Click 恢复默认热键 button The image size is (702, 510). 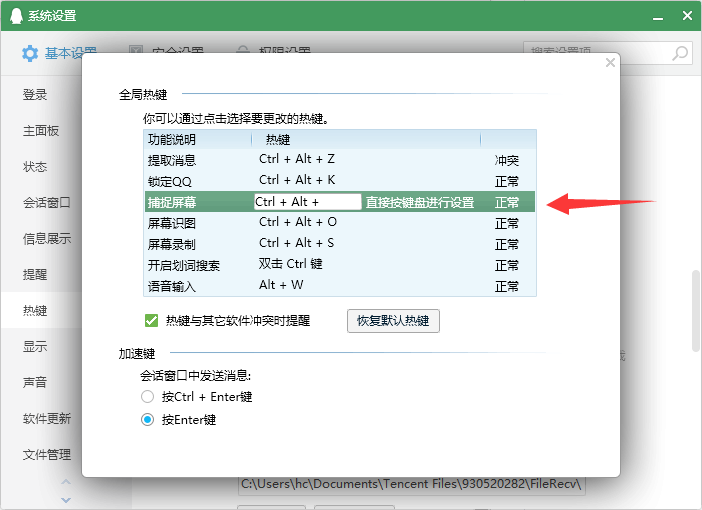click(x=393, y=321)
